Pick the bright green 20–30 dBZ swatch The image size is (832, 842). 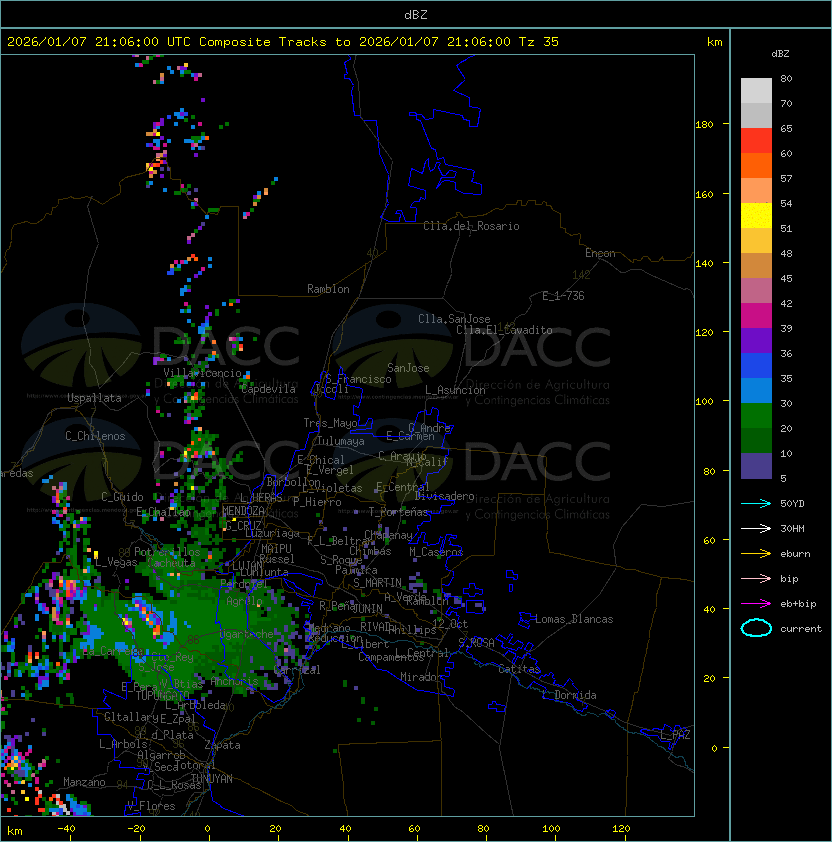[756, 416]
